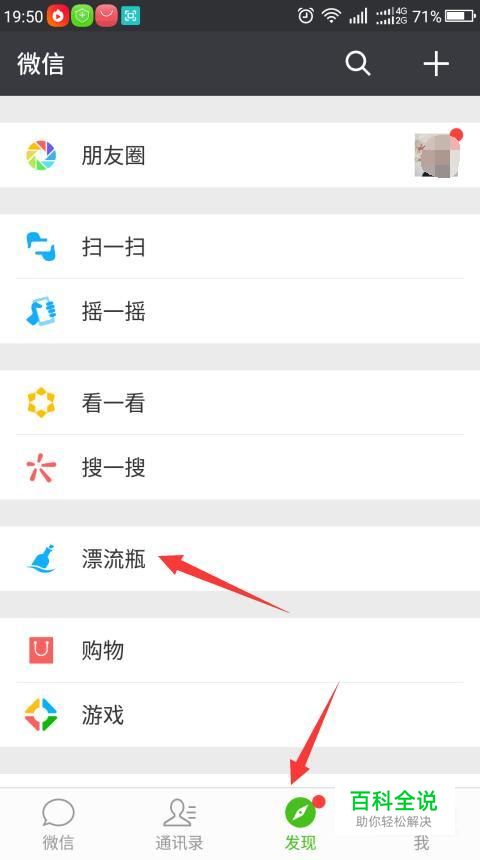Tap the 搜一搜 label
Screen dimensions: 480x860
click(x=114, y=467)
